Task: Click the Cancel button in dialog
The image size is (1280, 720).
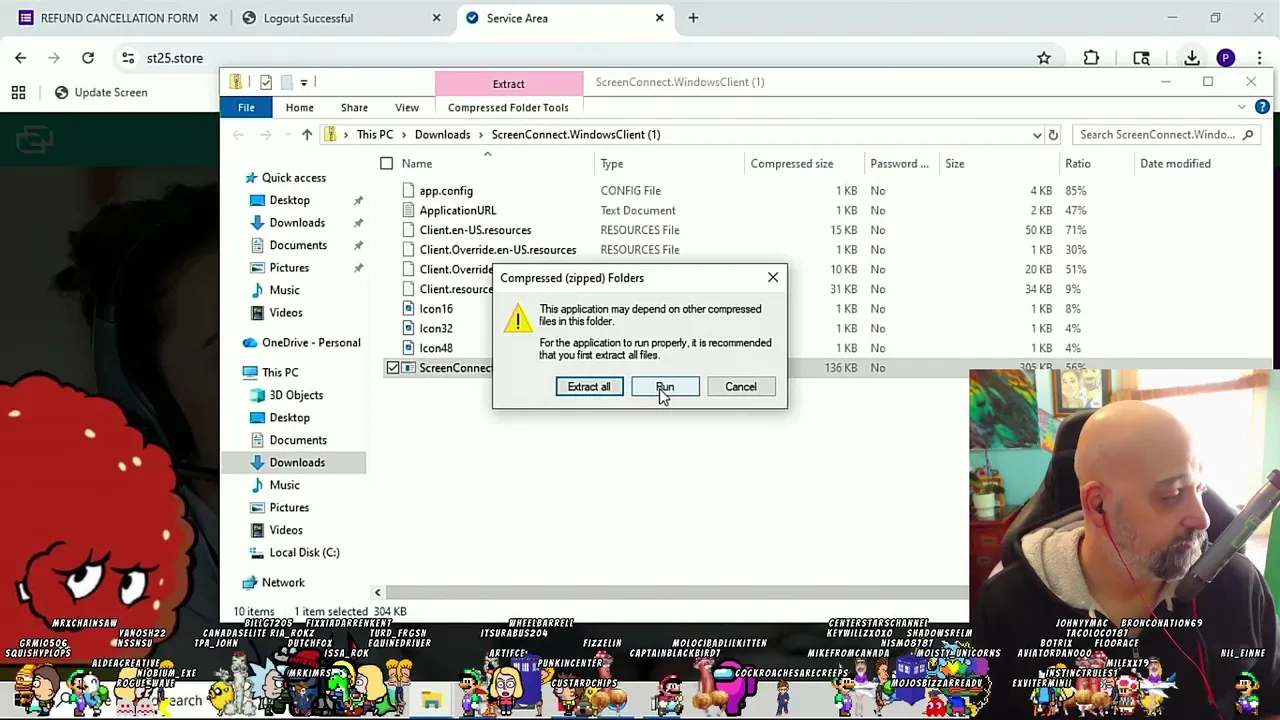Action: [x=741, y=387]
